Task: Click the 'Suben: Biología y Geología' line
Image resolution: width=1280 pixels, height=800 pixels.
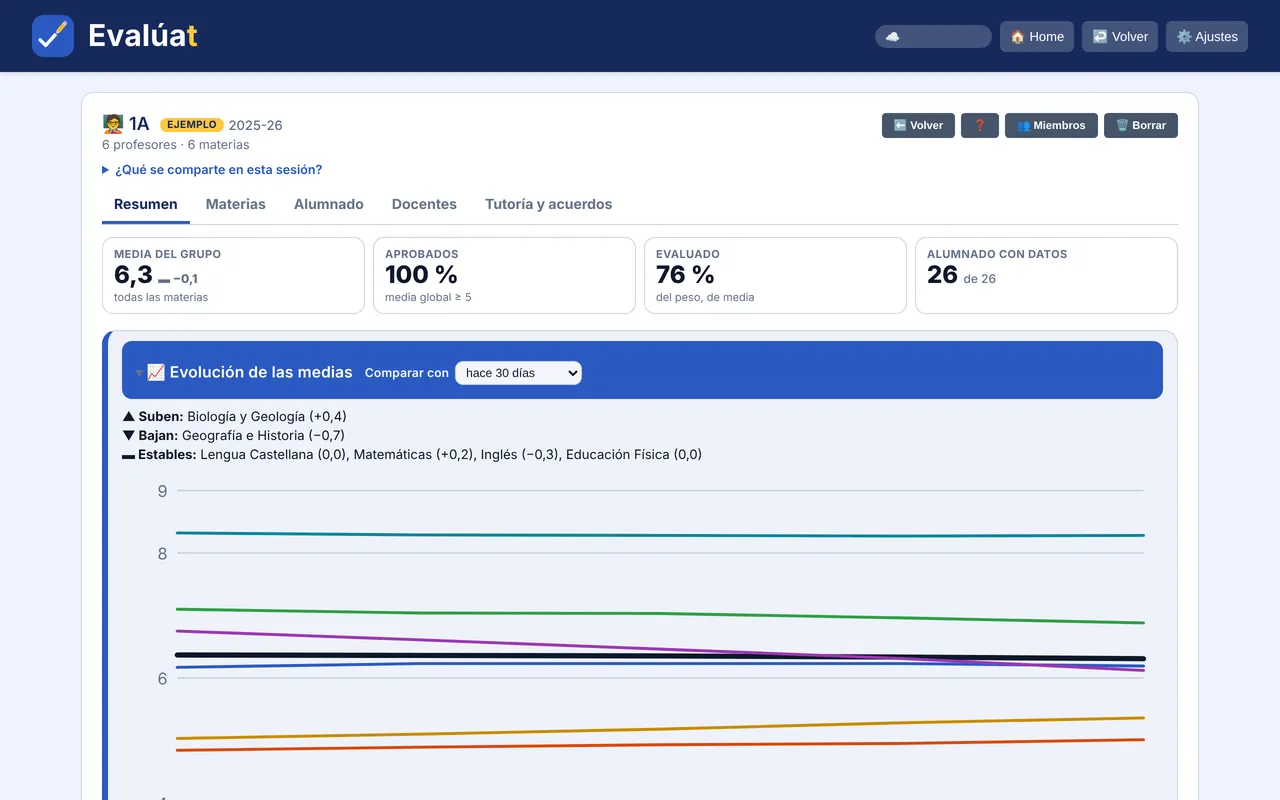Action: pos(235,416)
